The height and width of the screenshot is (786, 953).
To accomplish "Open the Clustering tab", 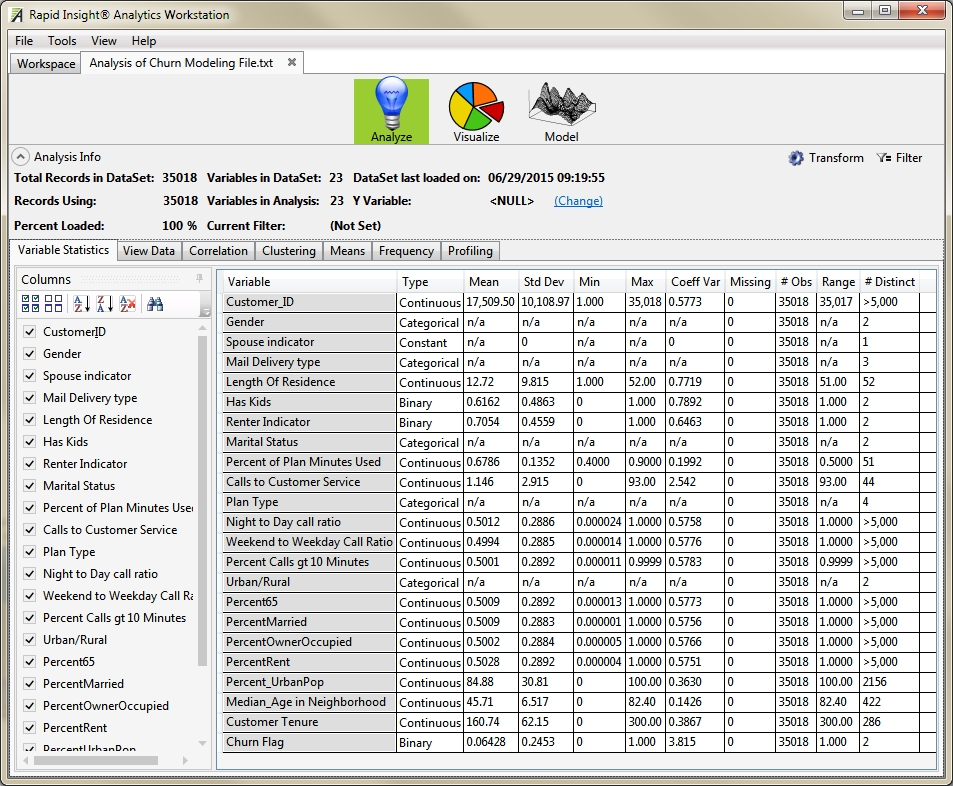I will point(289,251).
